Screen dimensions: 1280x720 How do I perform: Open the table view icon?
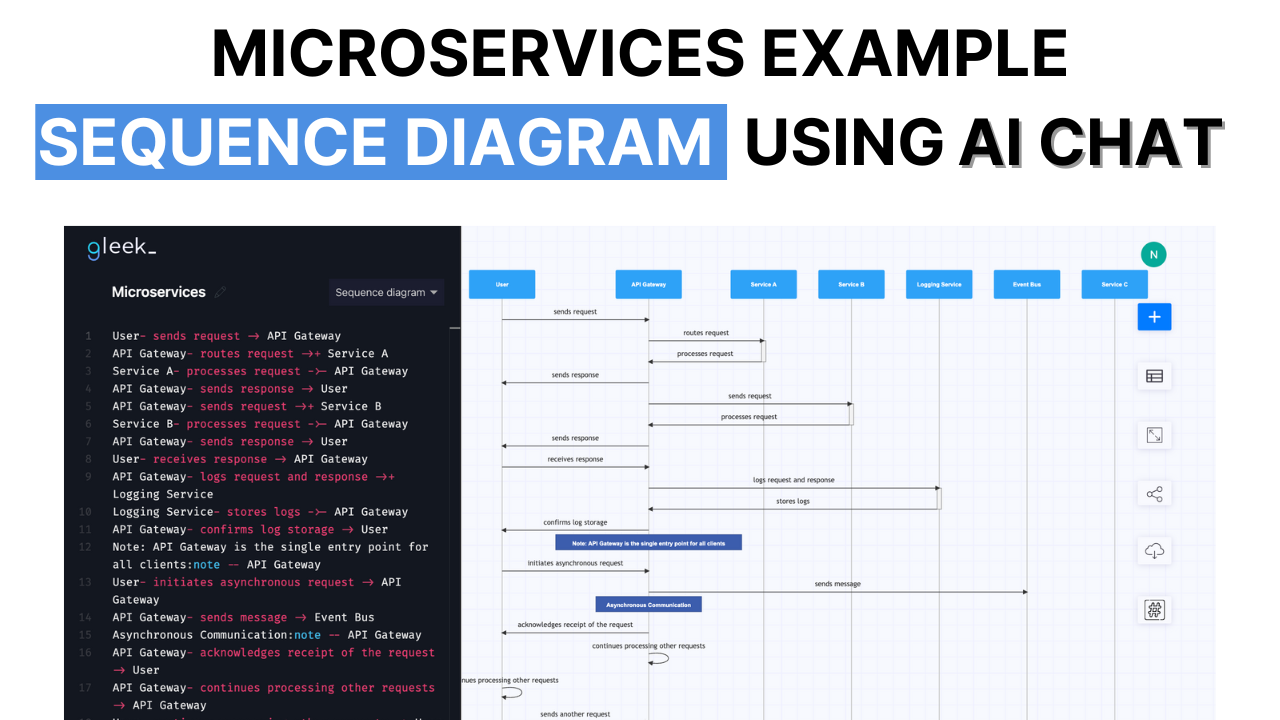tap(1154, 376)
